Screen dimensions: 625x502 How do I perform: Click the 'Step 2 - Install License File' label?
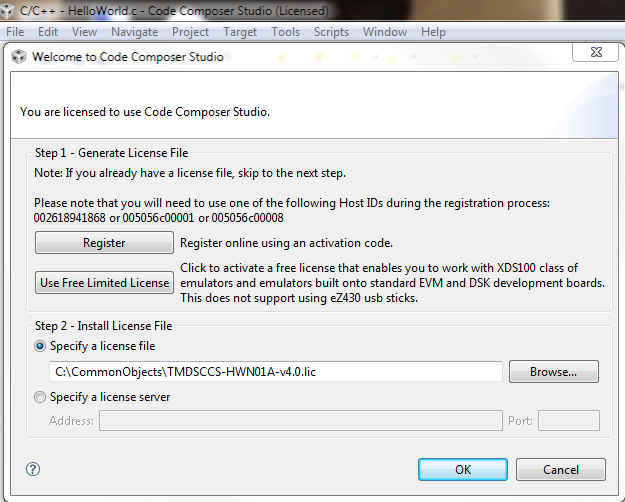point(103,326)
